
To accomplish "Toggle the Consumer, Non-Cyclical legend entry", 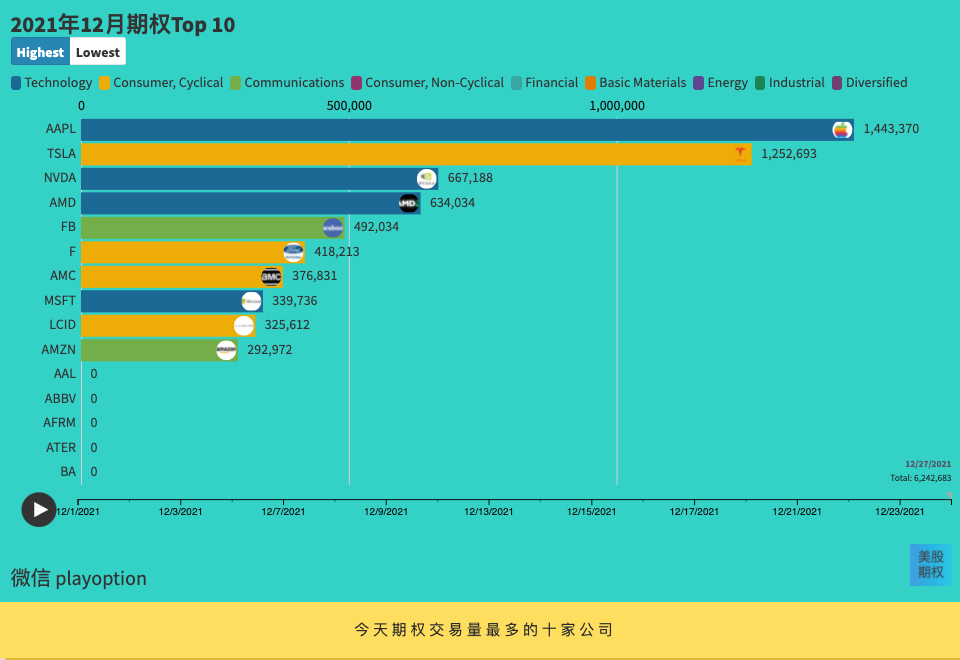I will [x=427, y=83].
